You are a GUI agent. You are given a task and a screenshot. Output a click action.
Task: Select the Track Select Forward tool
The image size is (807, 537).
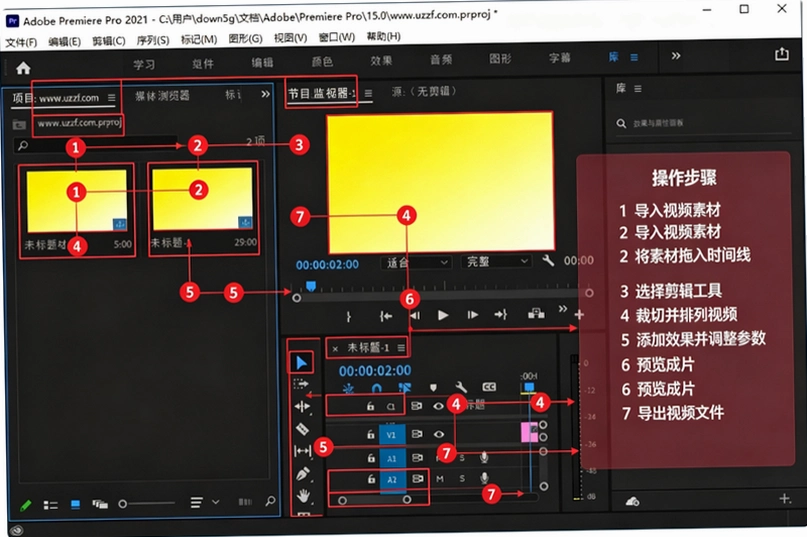[x=302, y=384]
